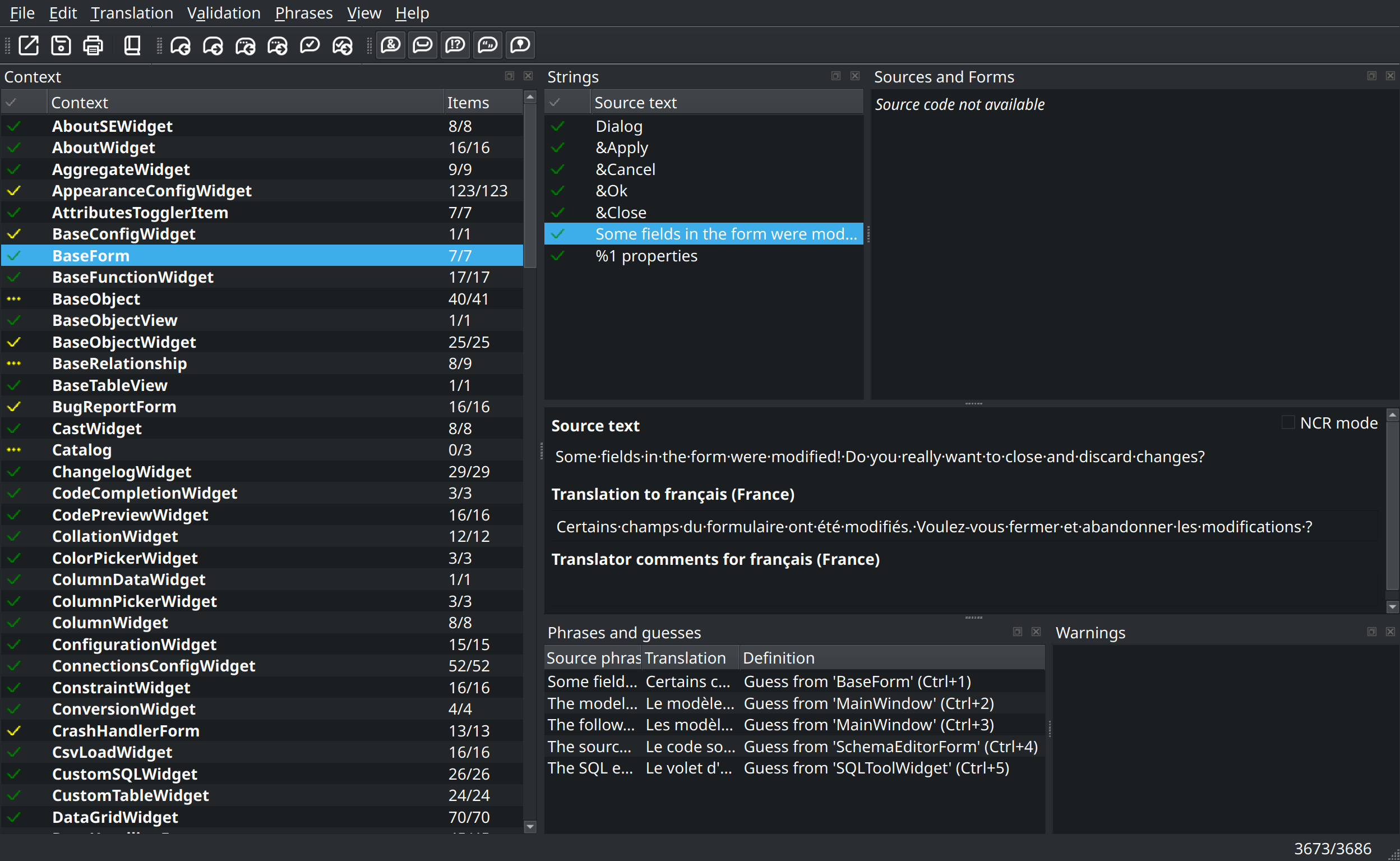Select the CrashHandlerForm context row

coord(262,731)
